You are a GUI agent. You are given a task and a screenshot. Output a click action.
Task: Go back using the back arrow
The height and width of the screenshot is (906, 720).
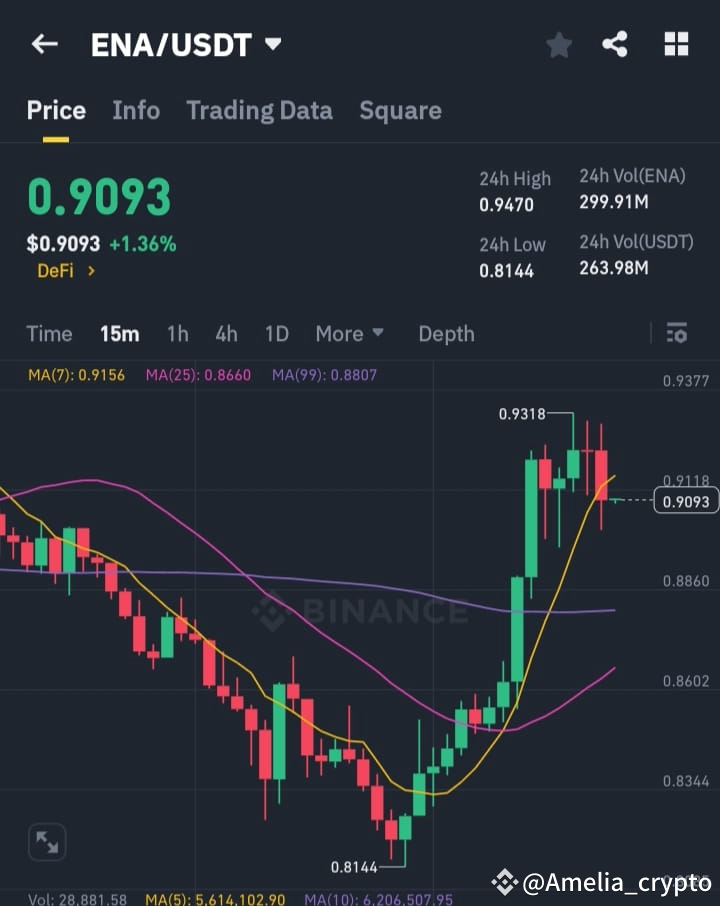[x=44, y=44]
